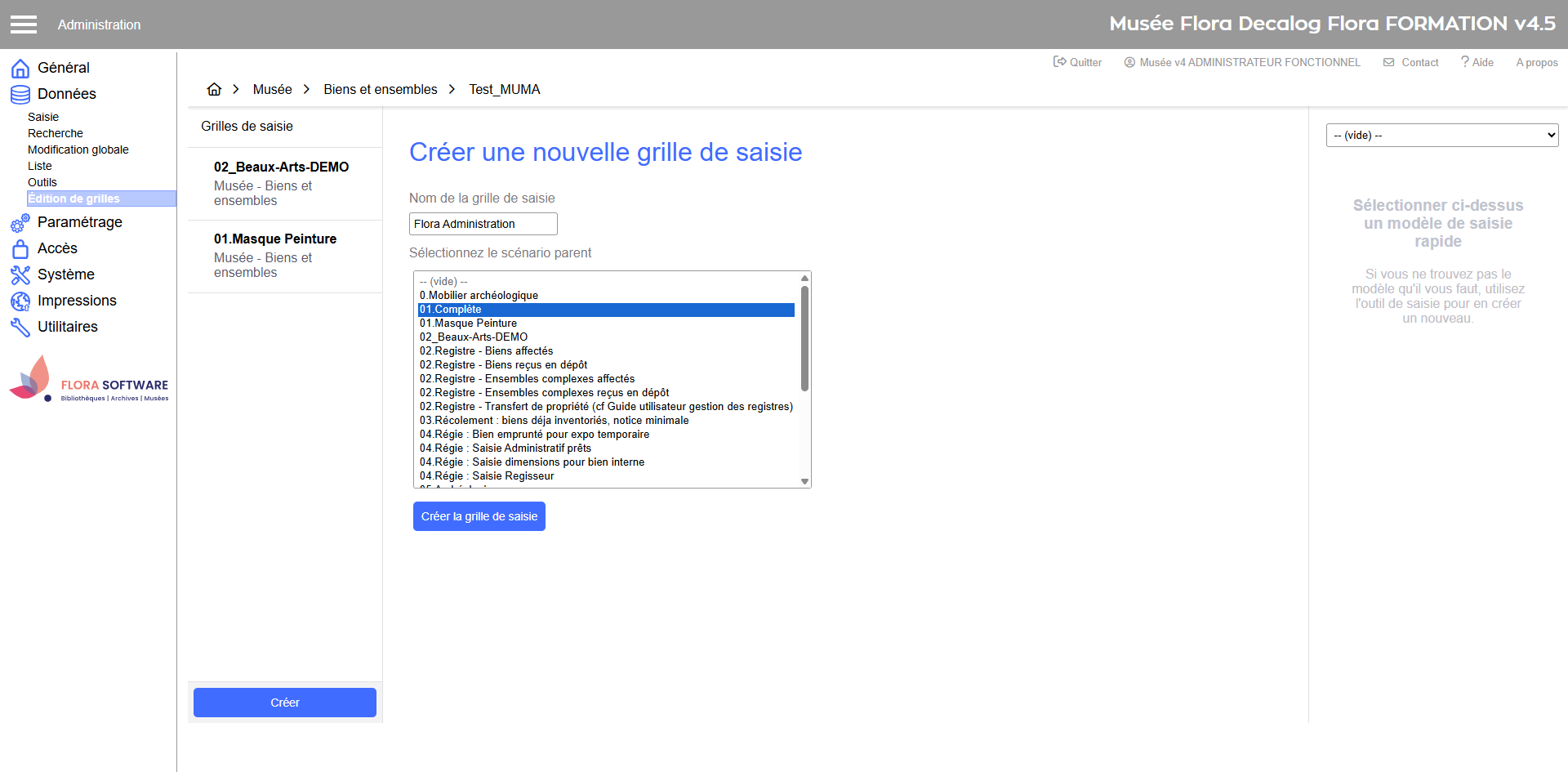Viewport: 1568px width, 772px height.
Task: Open the hamburger menu icon
Action: coord(24,25)
